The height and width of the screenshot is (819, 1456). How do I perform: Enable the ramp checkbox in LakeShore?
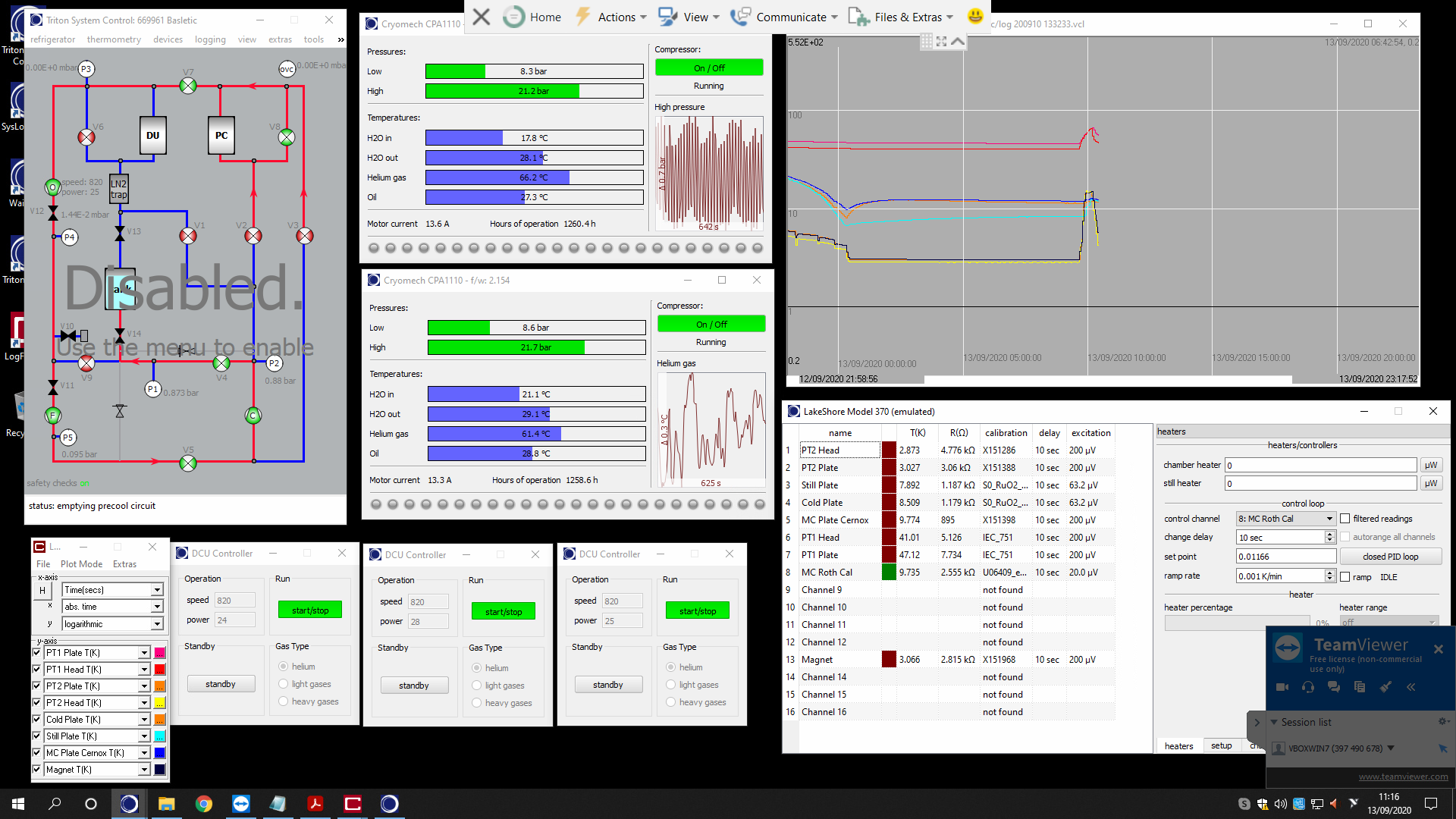click(x=1345, y=577)
